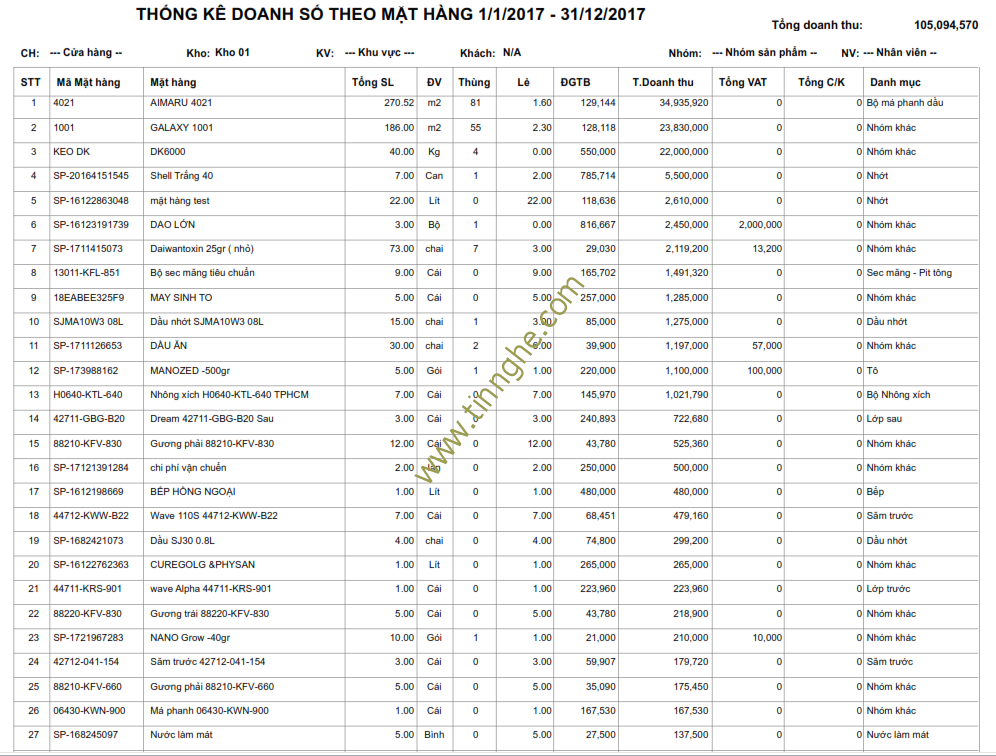Select 'Dream 42711-GBG-B20 Sau' item name
The height and width of the screenshot is (756, 996).
click(x=212, y=419)
